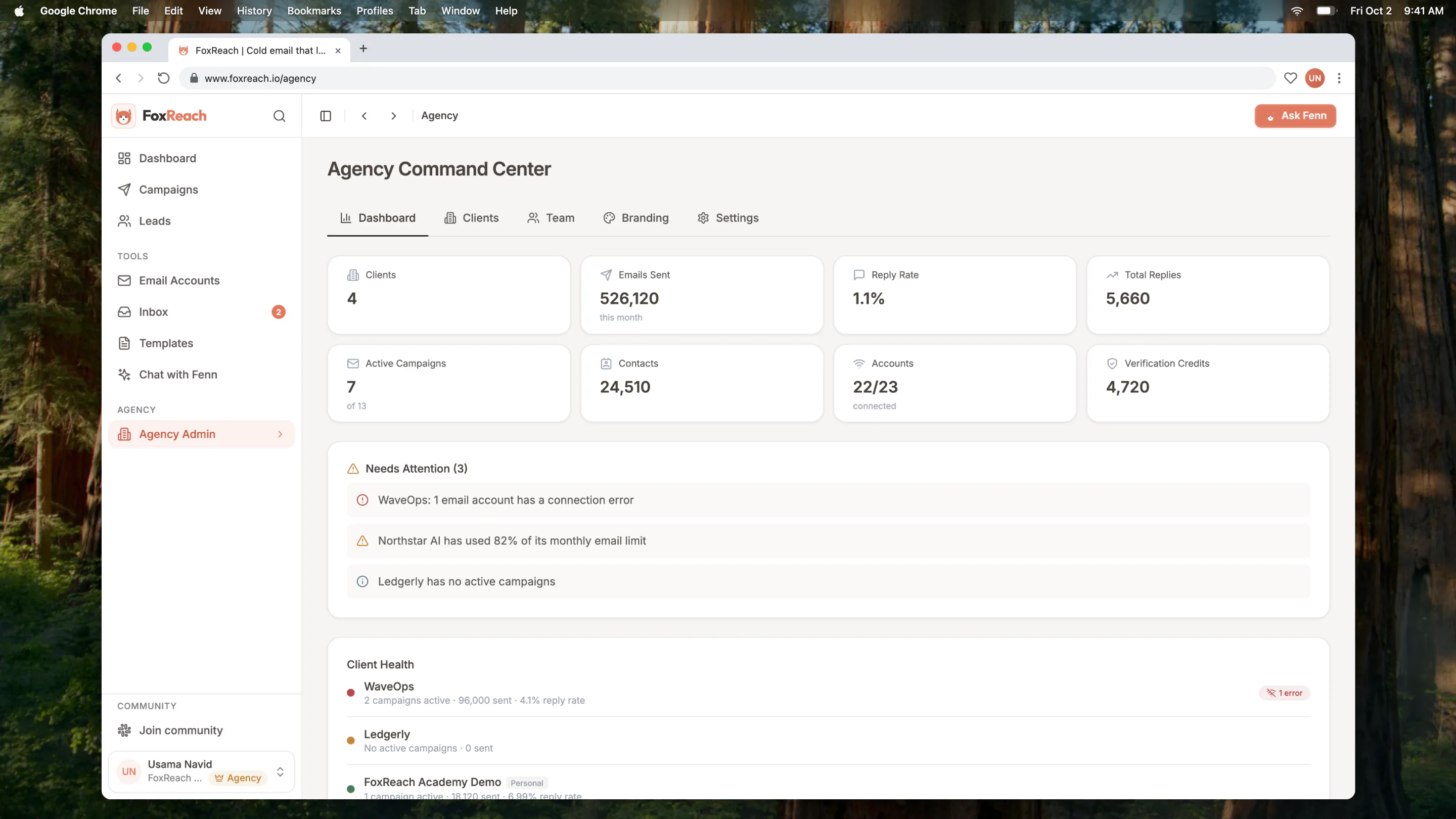Switch to the Team tab
1456x819 pixels.
tap(551, 218)
